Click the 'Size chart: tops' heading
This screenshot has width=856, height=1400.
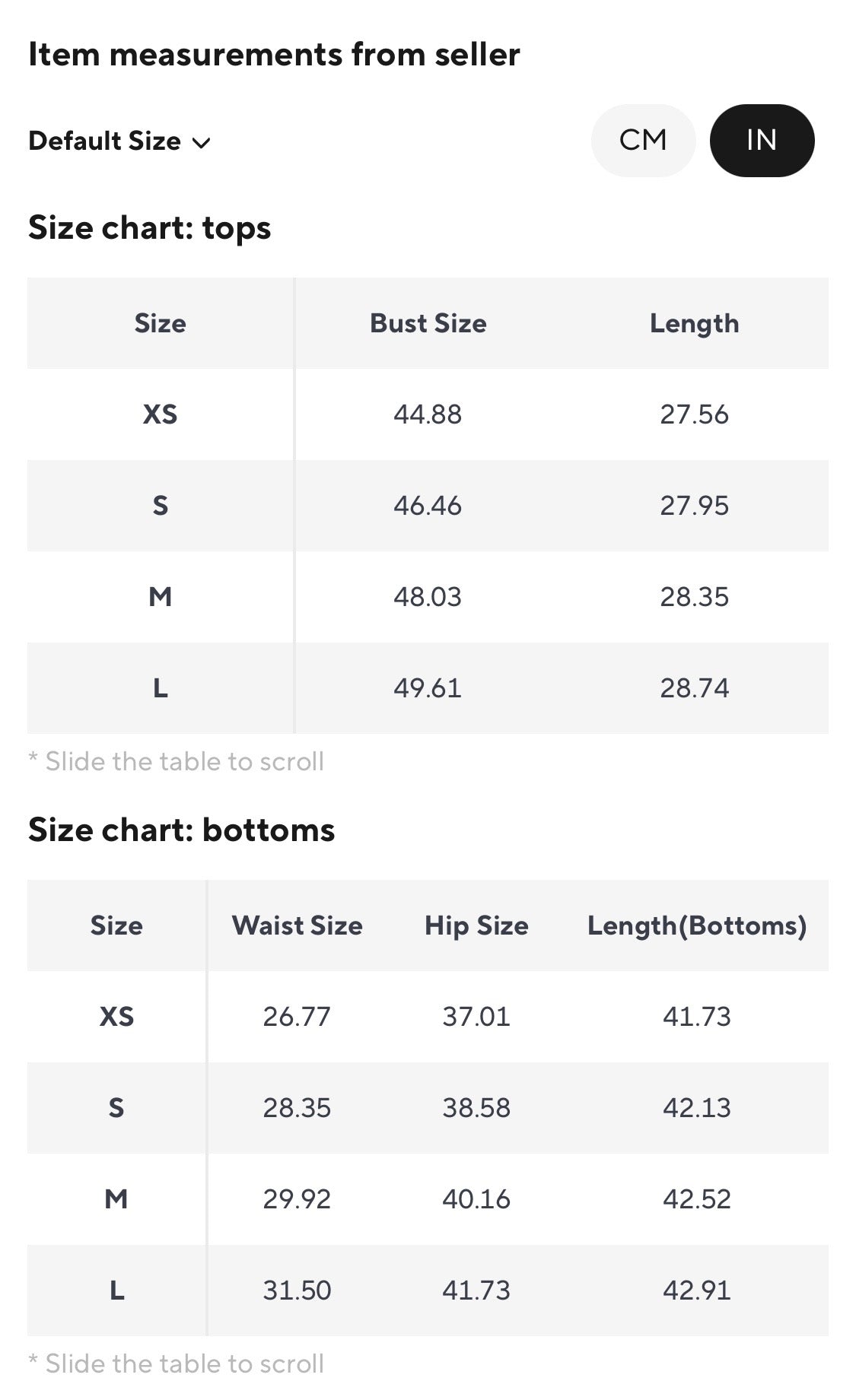[x=150, y=228]
